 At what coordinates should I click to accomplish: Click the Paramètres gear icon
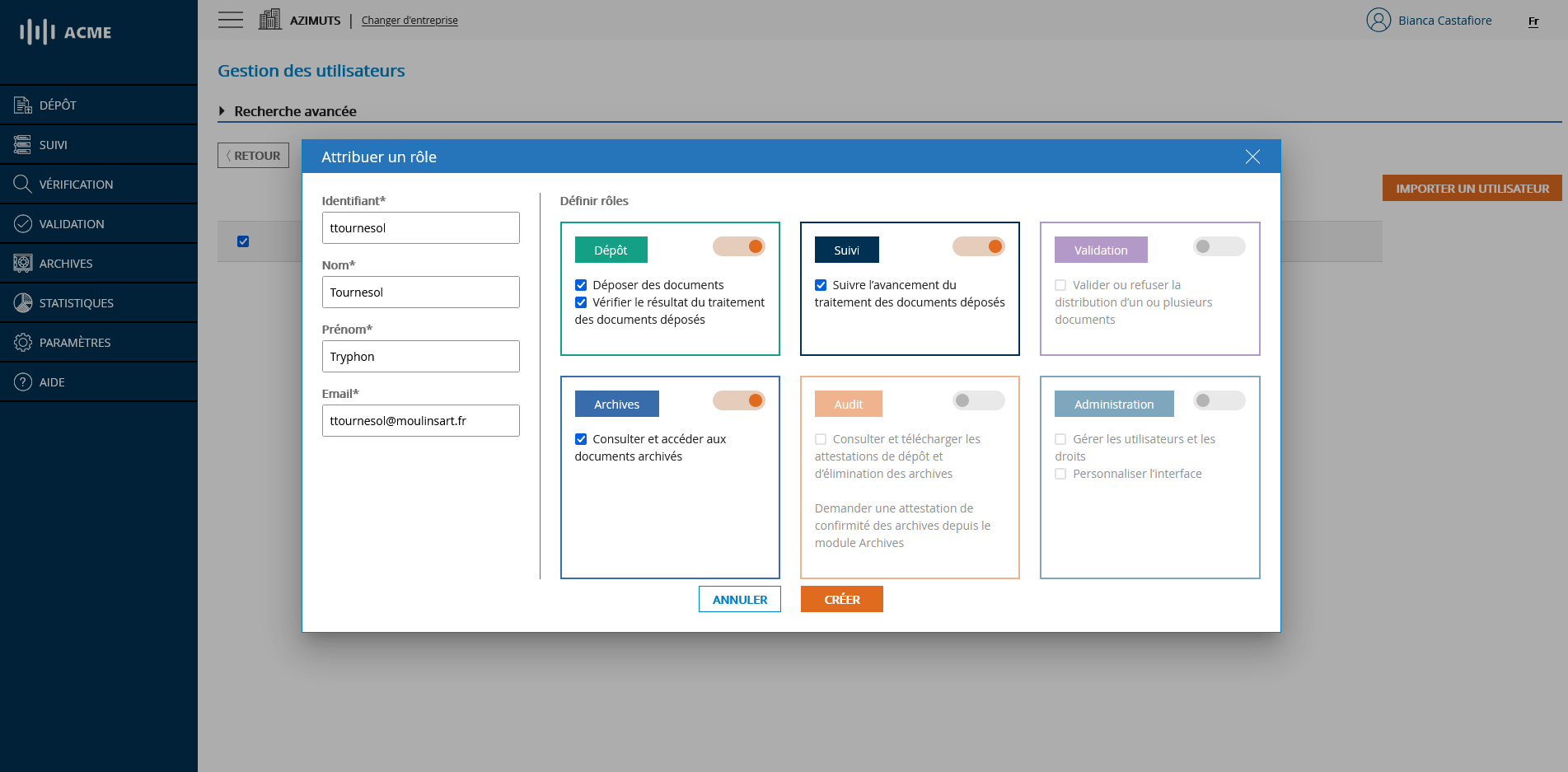click(x=23, y=342)
